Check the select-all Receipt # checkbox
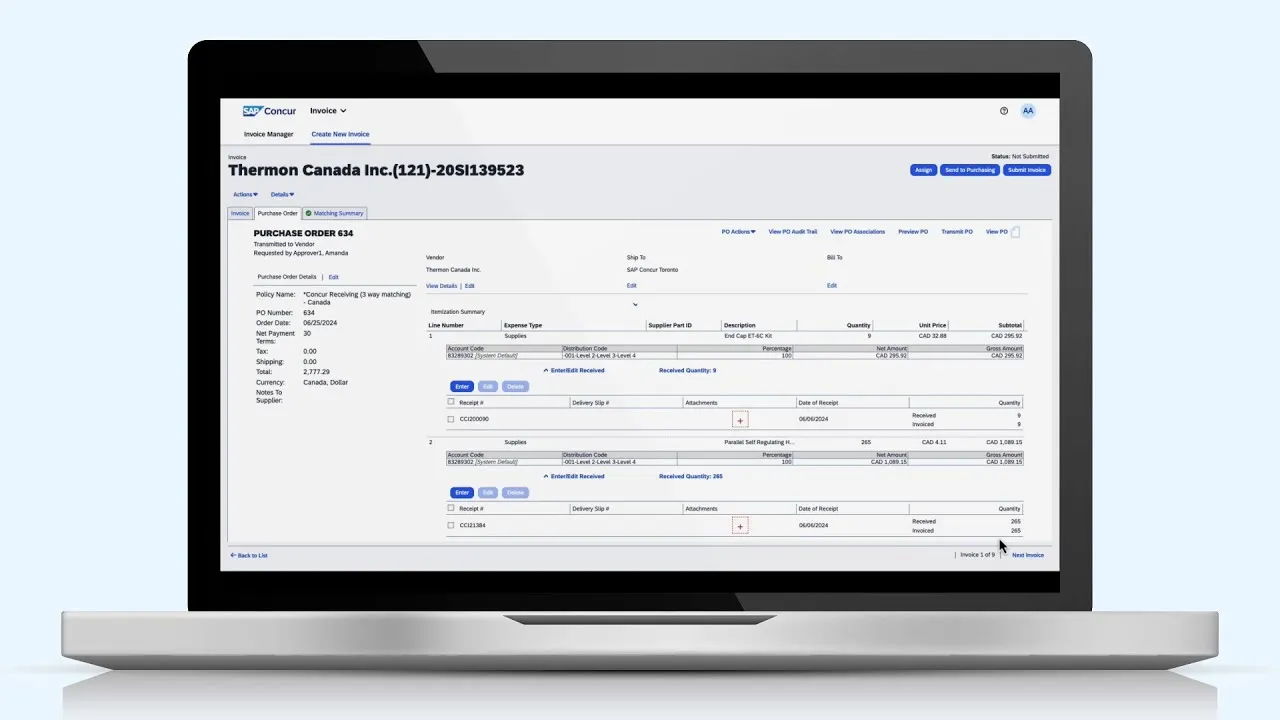The height and width of the screenshot is (720, 1280). 450,402
